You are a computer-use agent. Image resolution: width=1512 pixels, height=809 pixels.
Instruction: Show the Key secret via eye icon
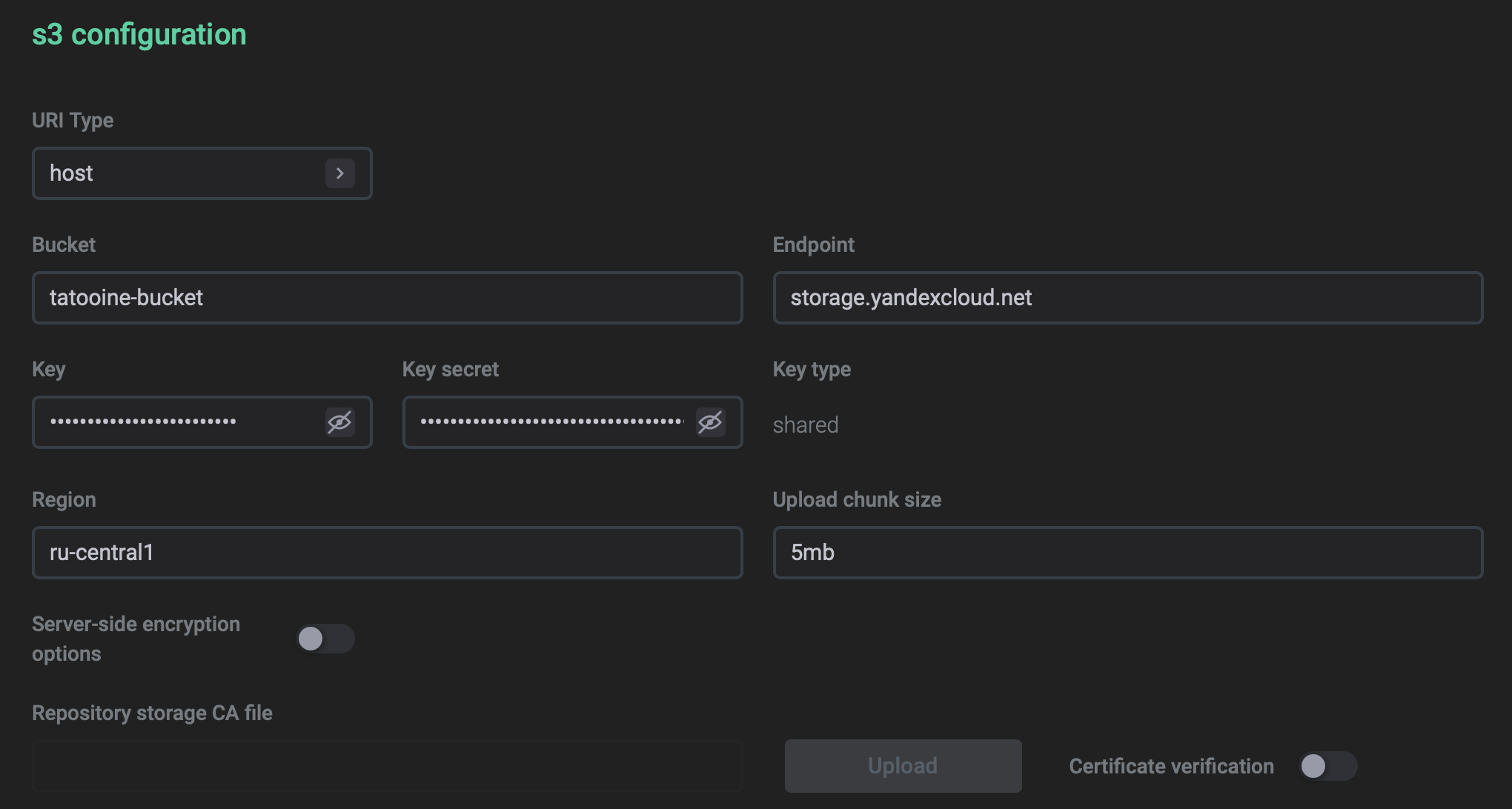tap(710, 422)
